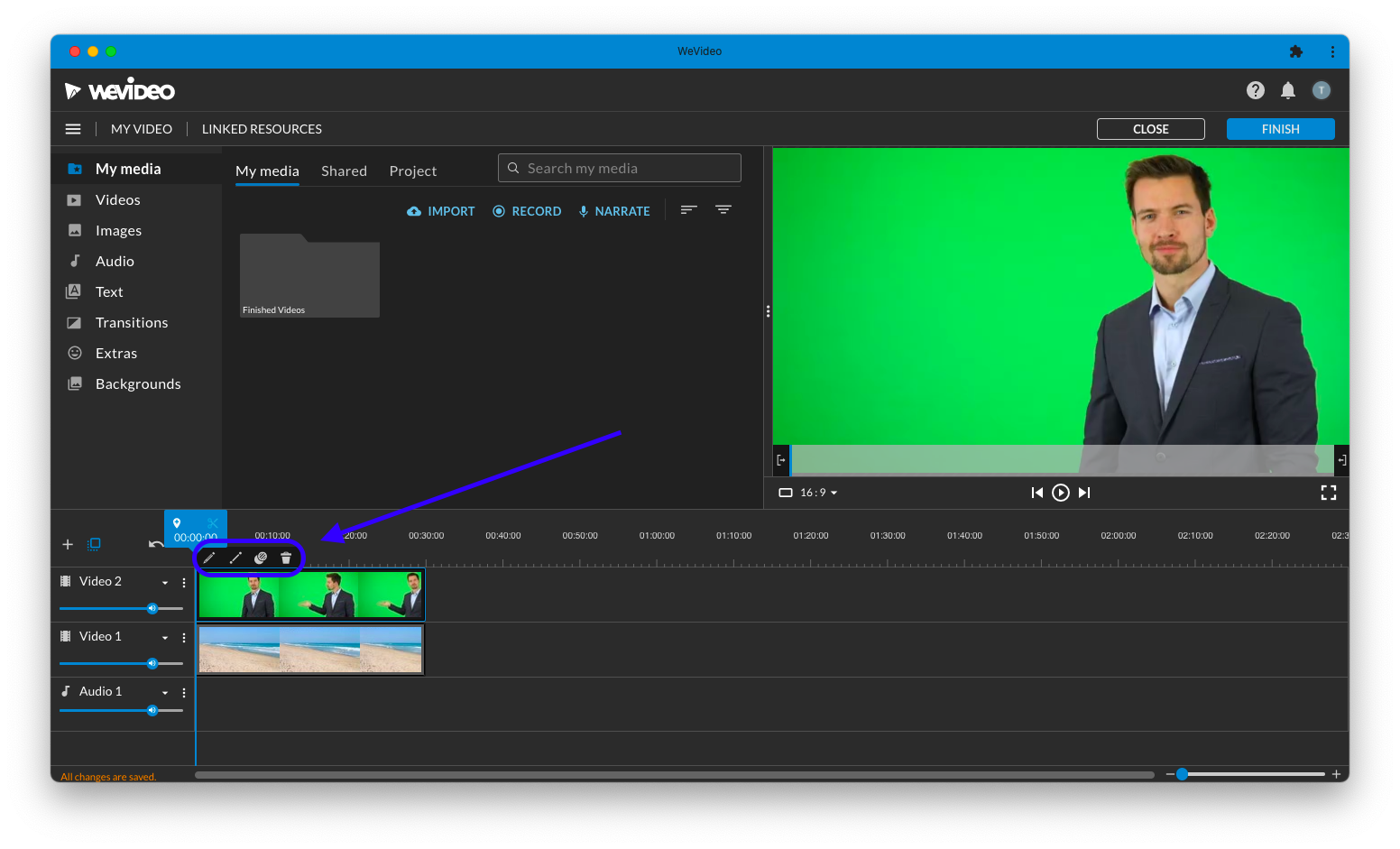The height and width of the screenshot is (849, 1400).
Task: Expand the Video 2 track dropdown arrow
Action: [165, 583]
